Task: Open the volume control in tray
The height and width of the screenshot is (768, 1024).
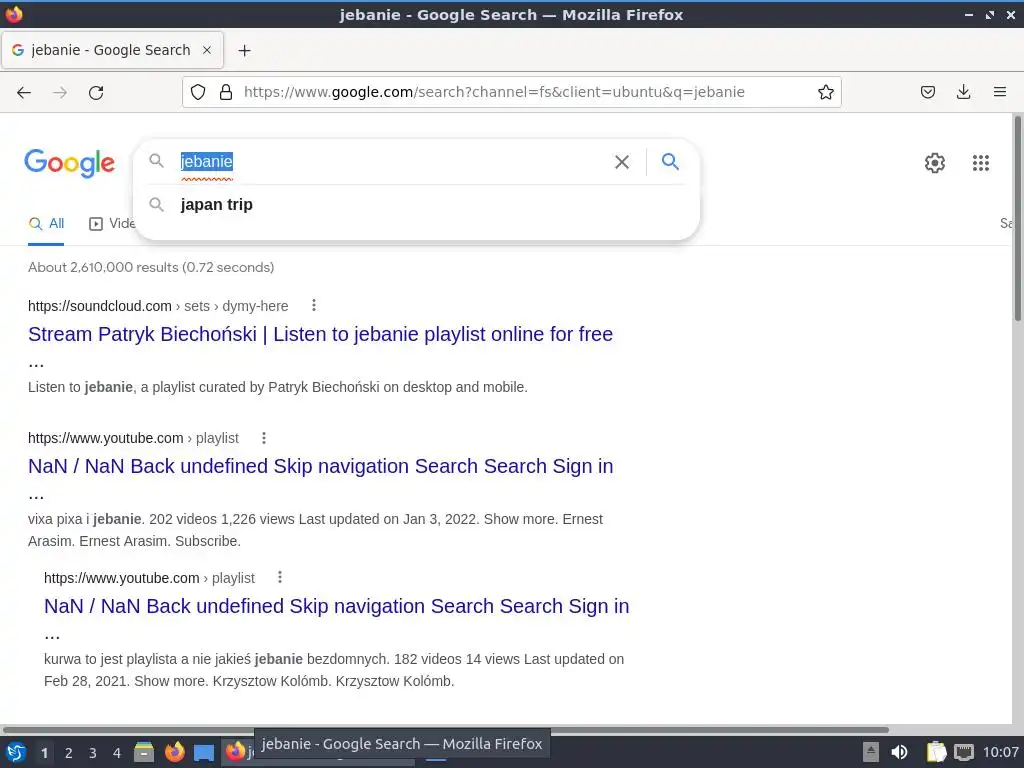Action: pos(899,752)
